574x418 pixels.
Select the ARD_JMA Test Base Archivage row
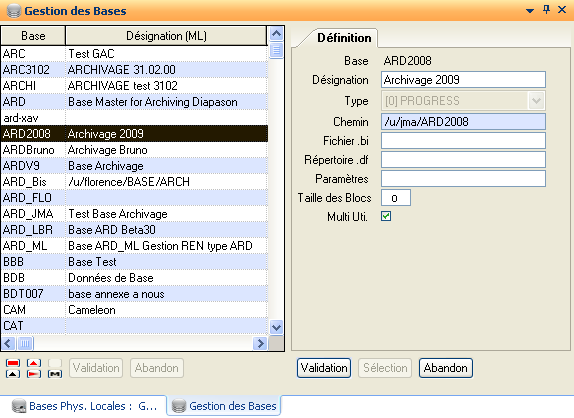click(134, 214)
